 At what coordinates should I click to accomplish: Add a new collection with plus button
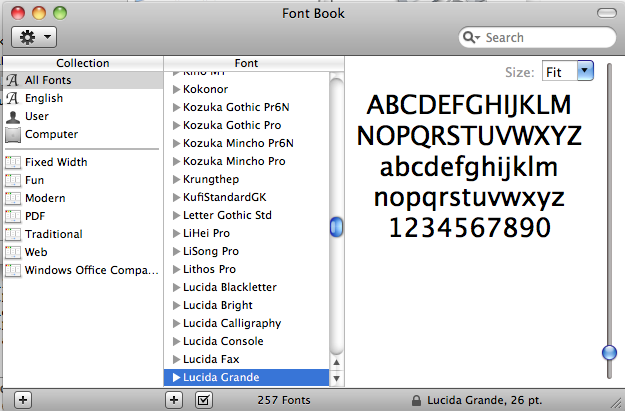[23, 400]
